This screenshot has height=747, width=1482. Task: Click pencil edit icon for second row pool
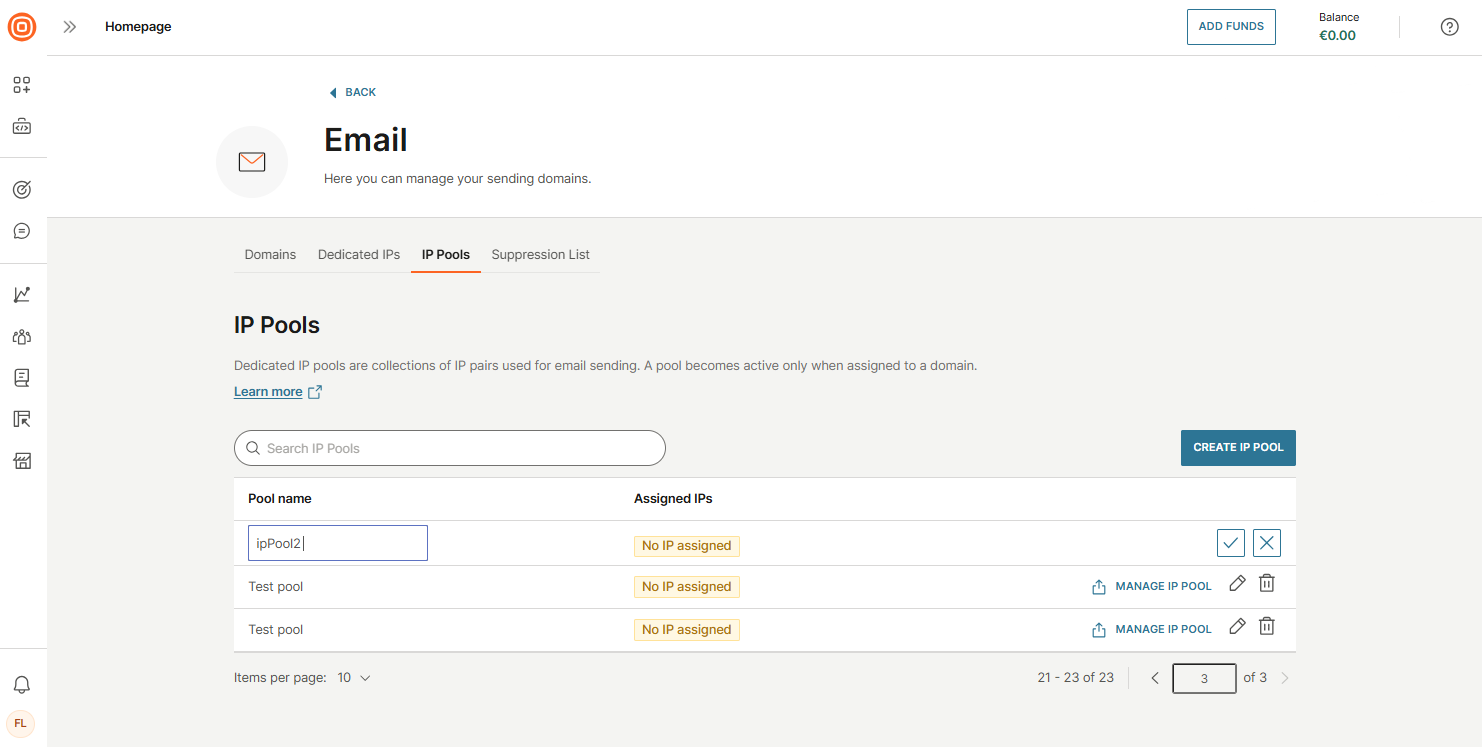click(1237, 584)
